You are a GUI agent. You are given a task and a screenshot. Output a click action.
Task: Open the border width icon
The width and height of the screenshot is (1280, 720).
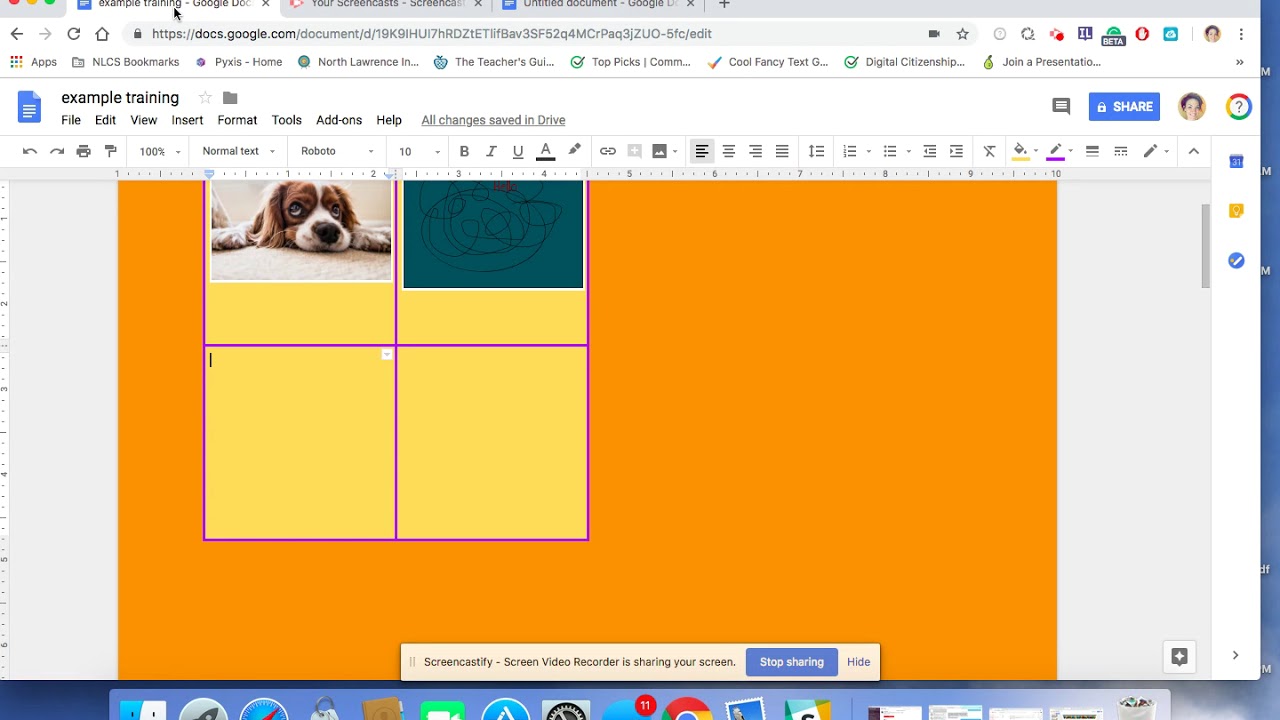(x=1092, y=151)
